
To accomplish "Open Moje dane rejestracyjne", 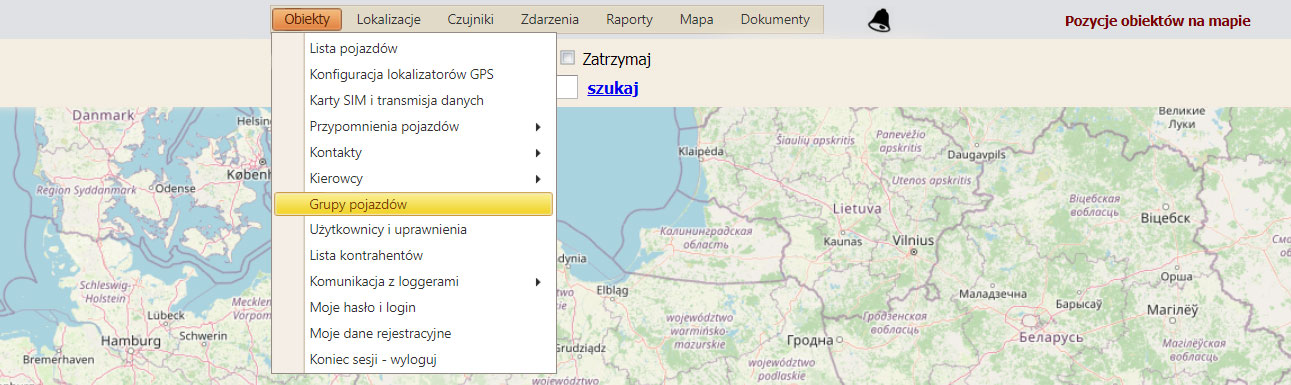I will point(413,334).
